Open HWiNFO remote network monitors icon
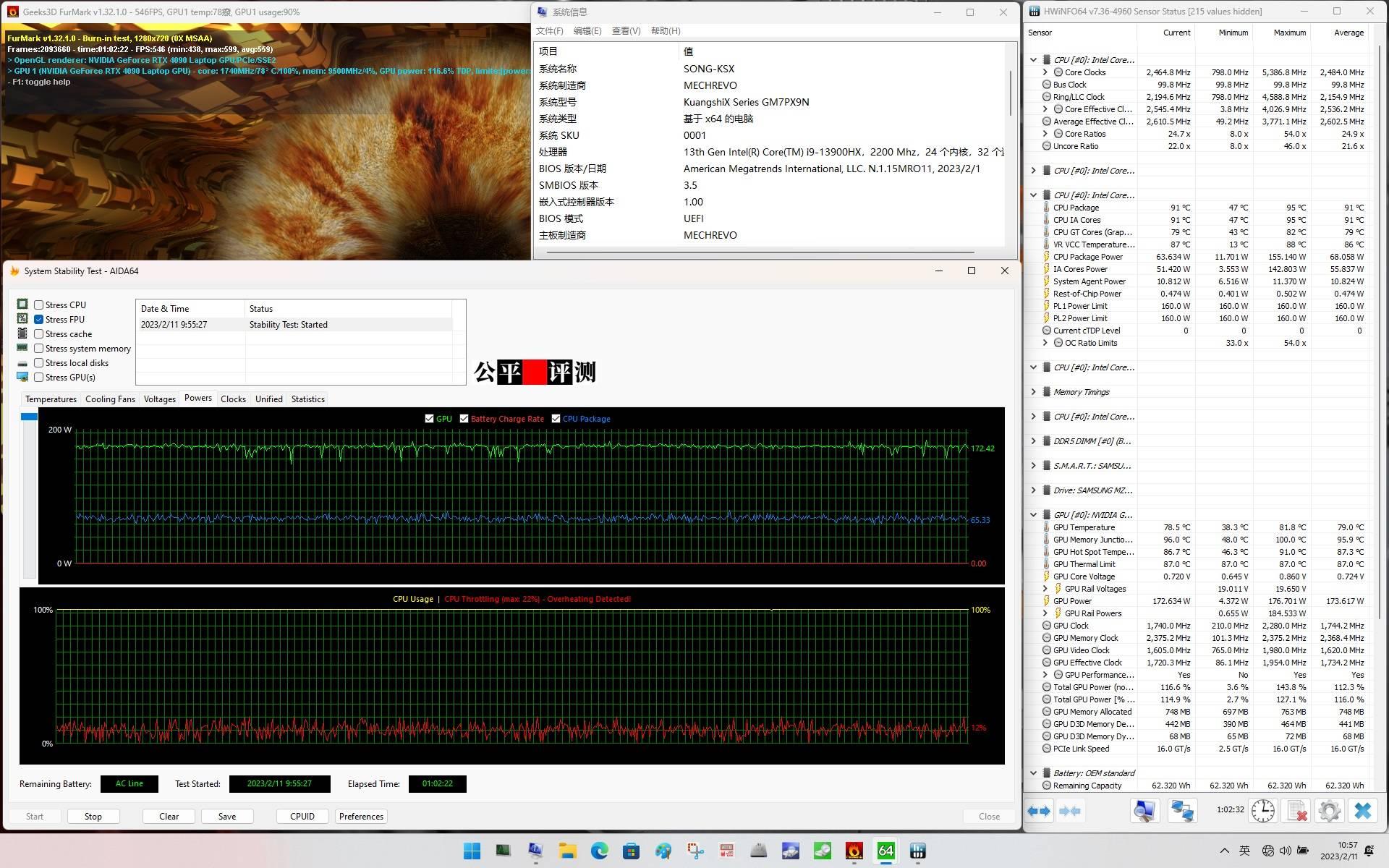1389x868 pixels. pyautogui.click(x=1183, y=811)
